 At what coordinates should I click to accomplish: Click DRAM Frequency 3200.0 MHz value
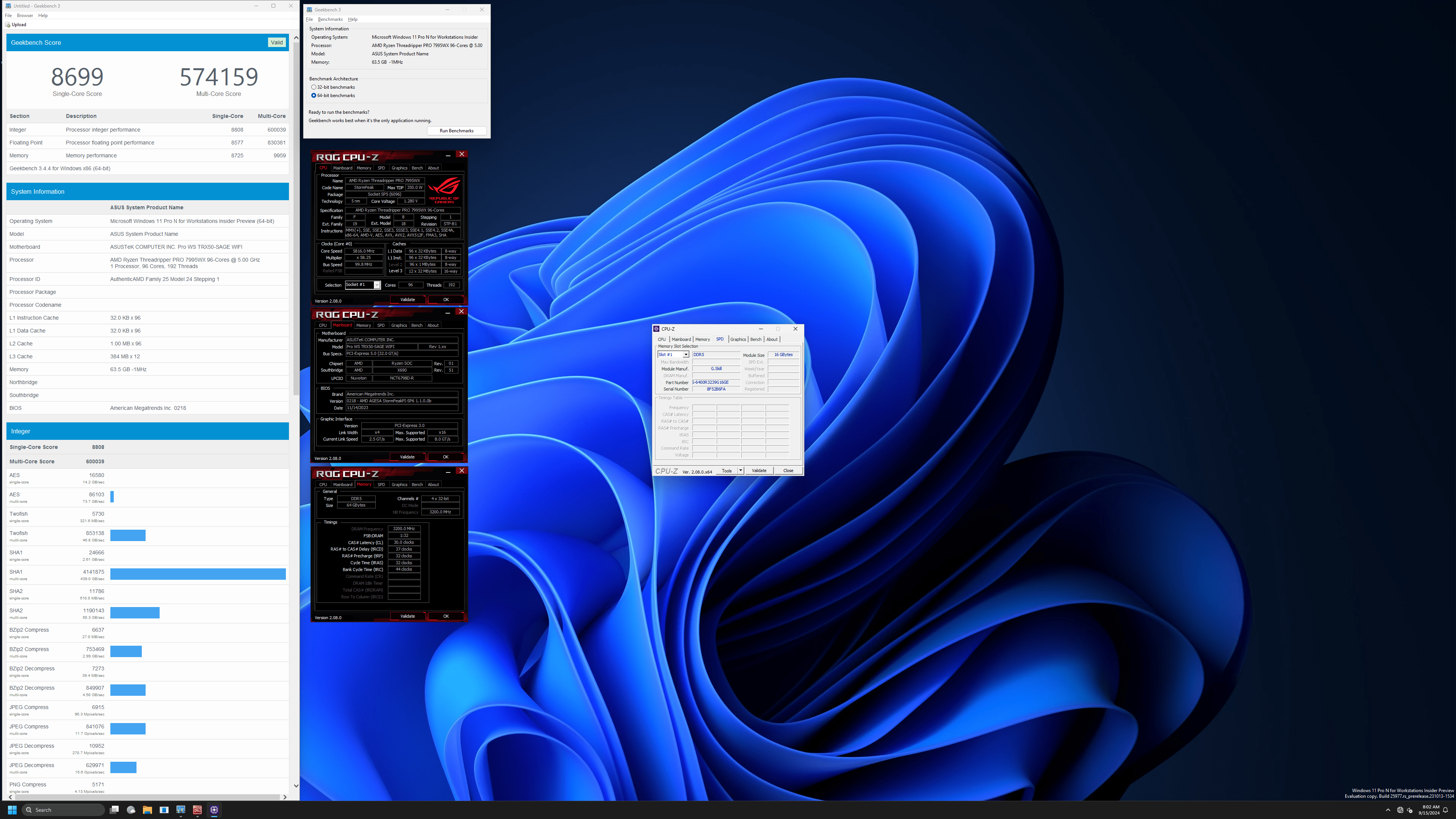(x=404, y=529)
